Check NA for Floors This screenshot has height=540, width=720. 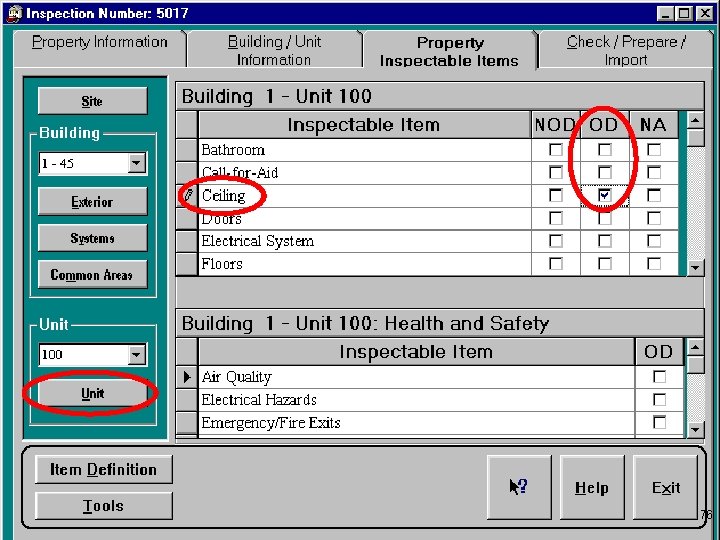[654, 264]
